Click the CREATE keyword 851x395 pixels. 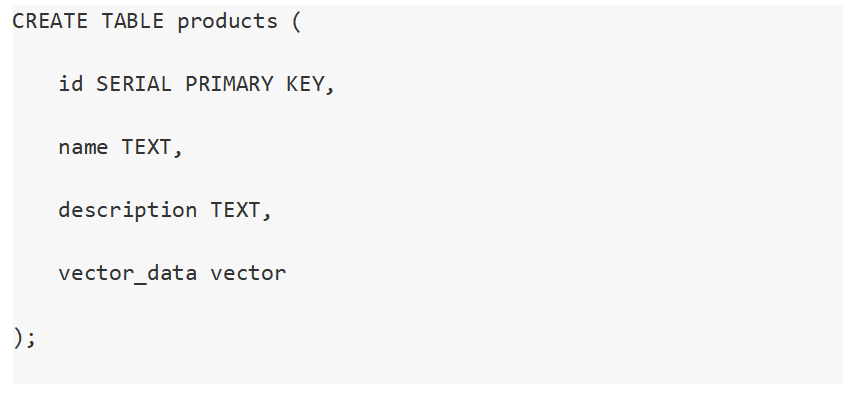[50, 21]
